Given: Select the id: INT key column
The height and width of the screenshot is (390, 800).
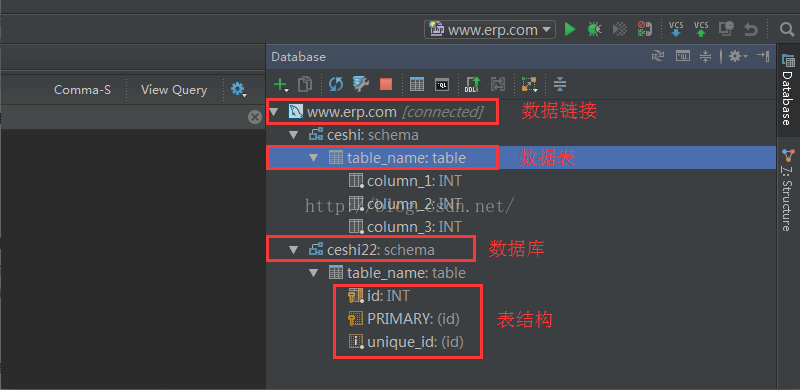Looking at the screenshot, I should click(x=379, y=296).
